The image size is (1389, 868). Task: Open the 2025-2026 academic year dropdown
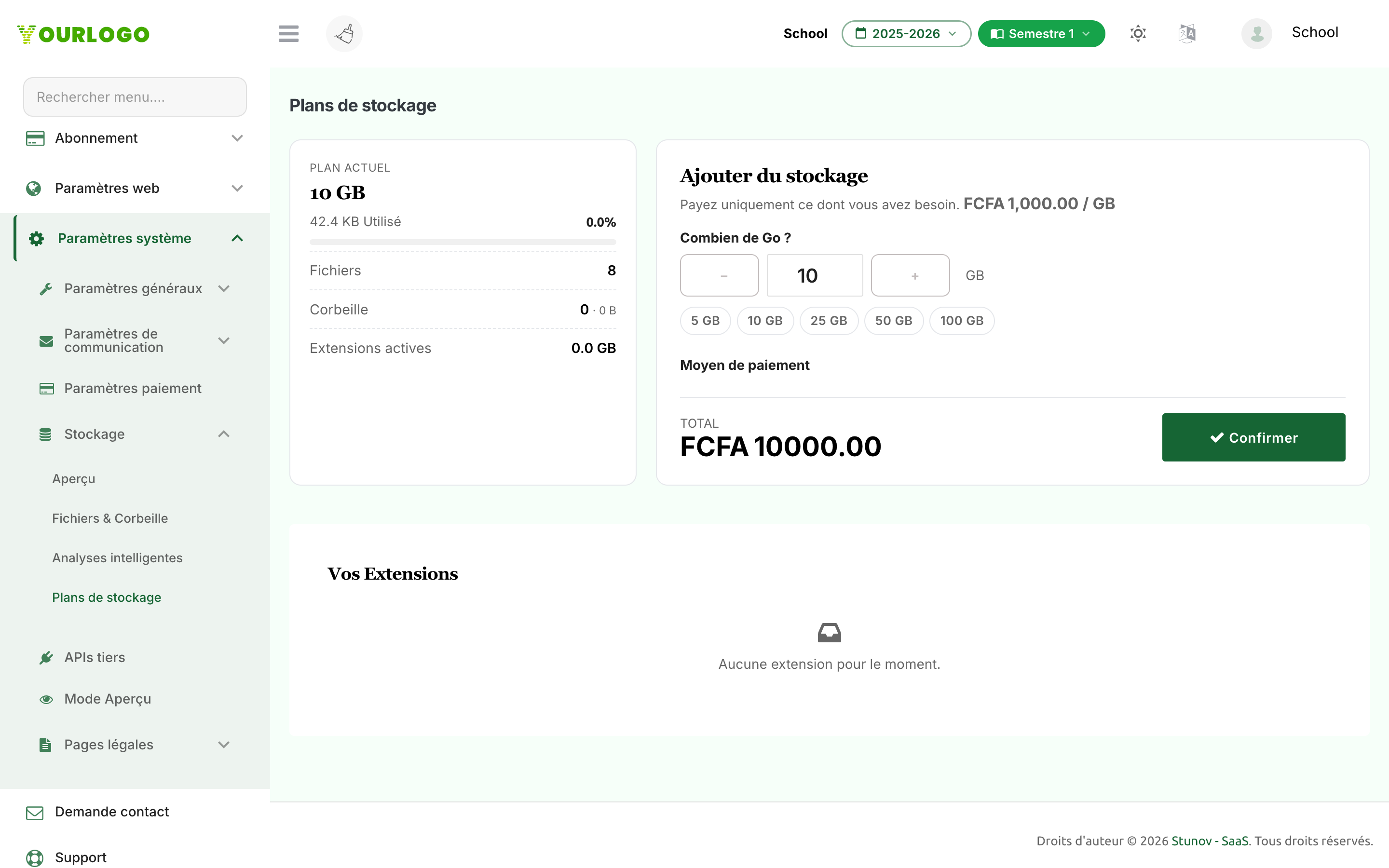pyautogui.click(x=906, y=33)
